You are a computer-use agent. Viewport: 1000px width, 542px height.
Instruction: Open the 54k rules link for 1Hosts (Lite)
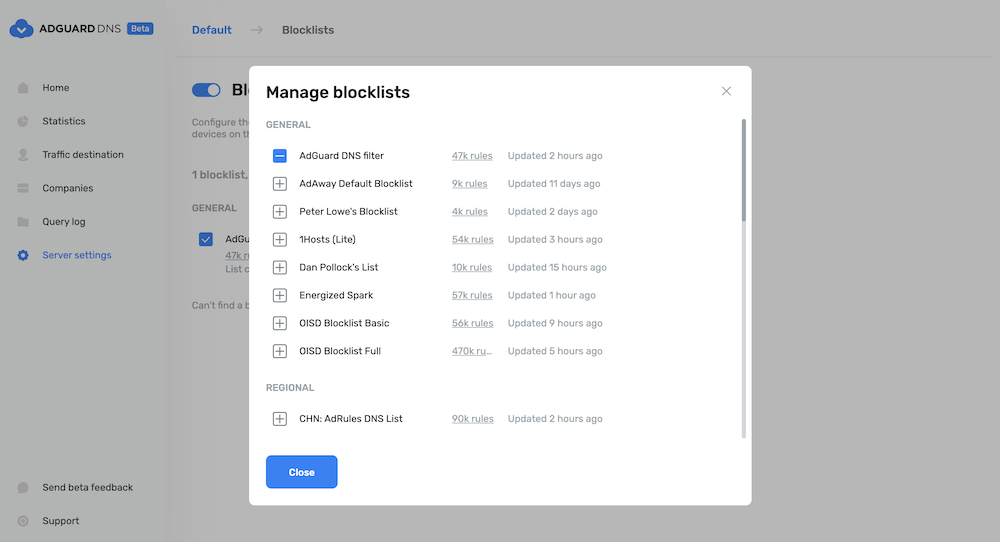point(472,240)
